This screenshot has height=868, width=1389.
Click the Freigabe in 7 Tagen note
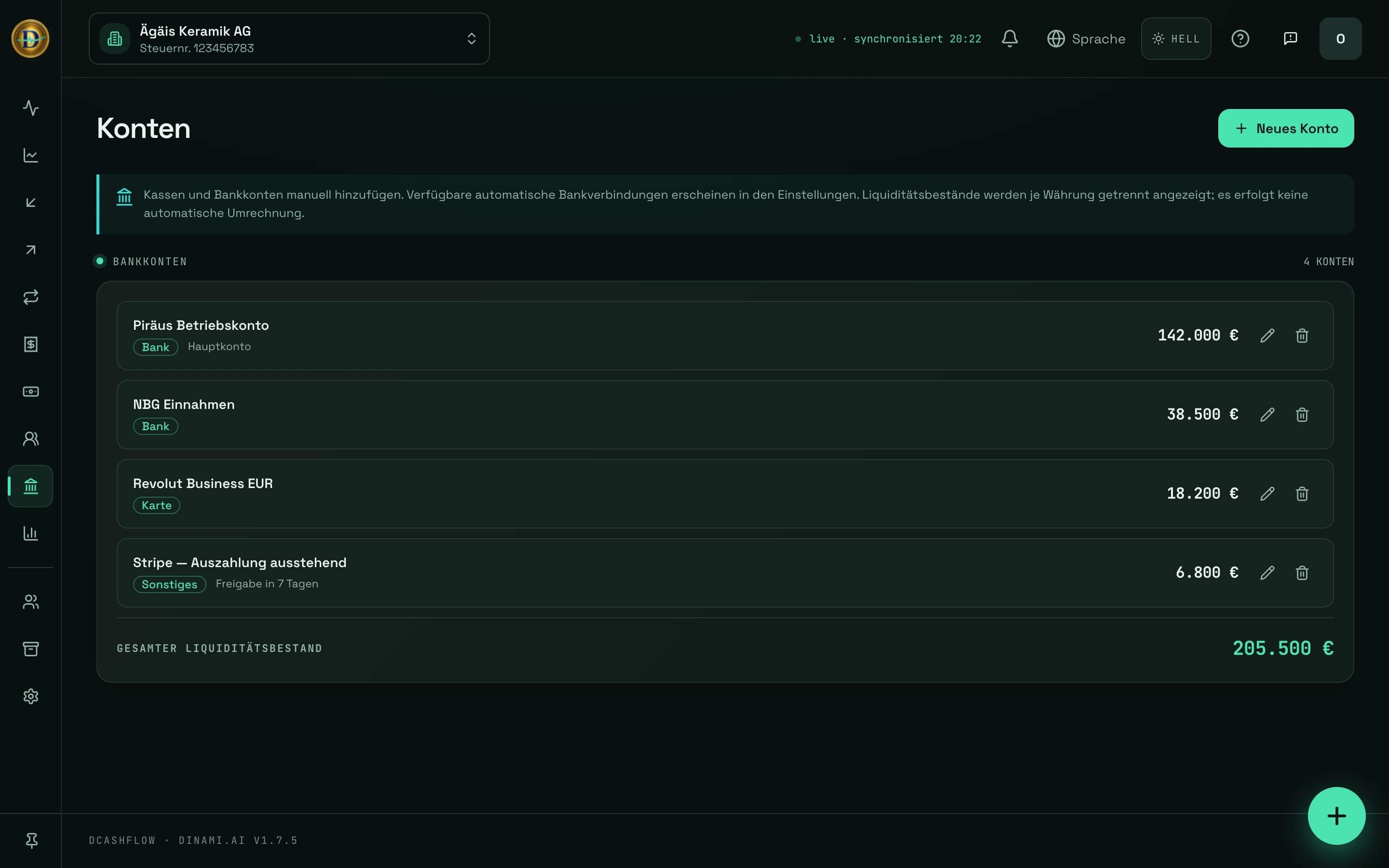click(x=267, y=583)
